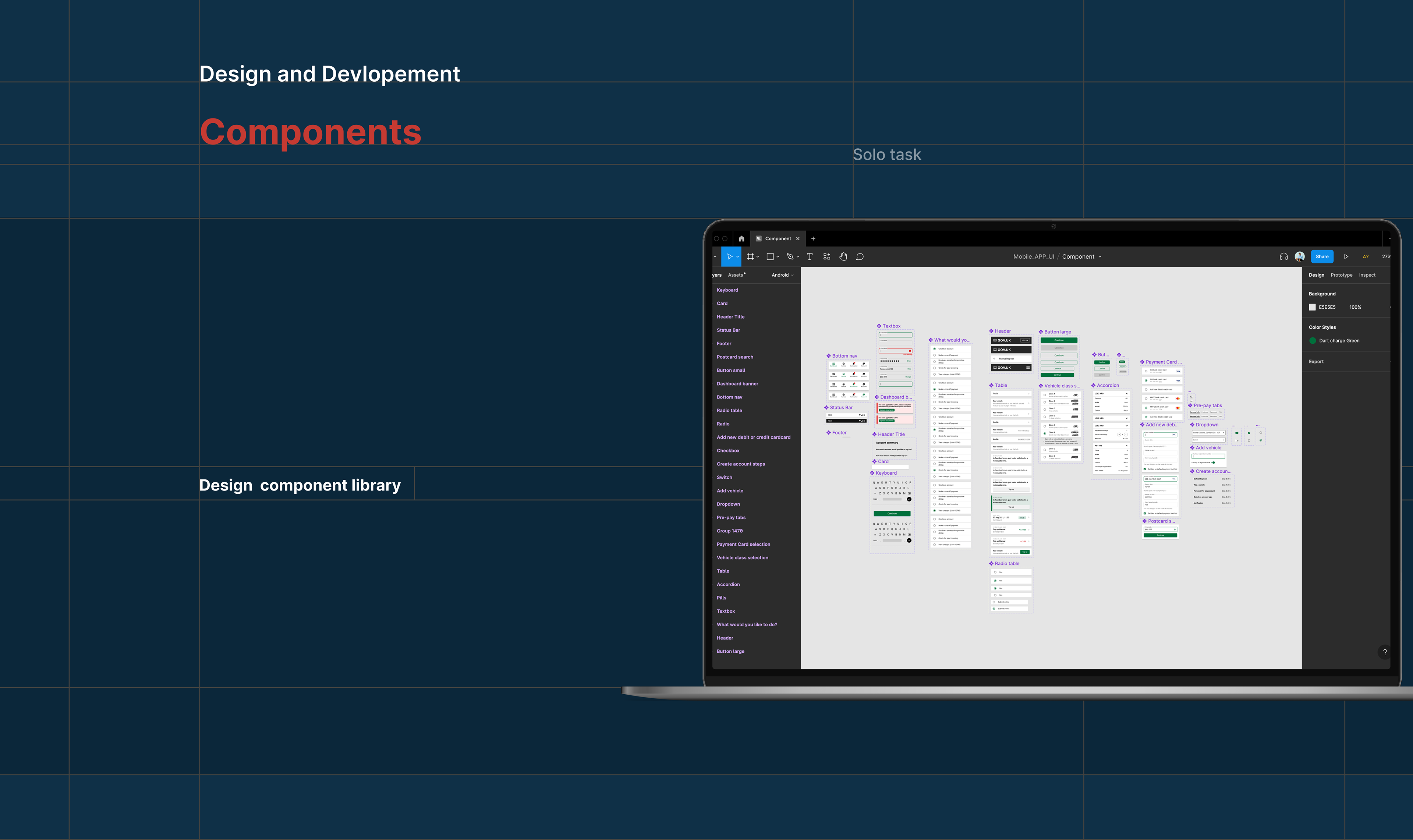Select the Dashboard banner layer
The height and width of the screenshot is (840, 1413).
(x=737, y=384)
